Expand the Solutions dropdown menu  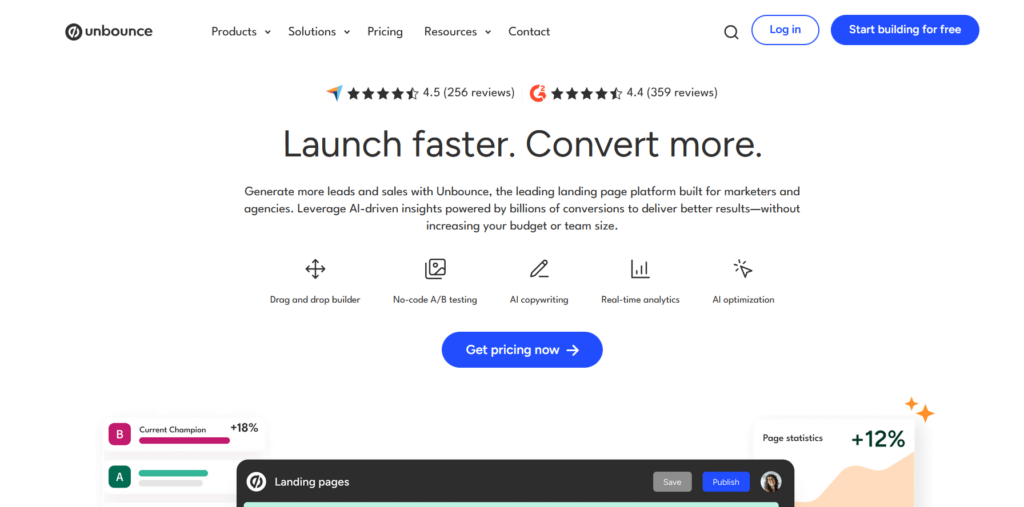pos(318,32)
